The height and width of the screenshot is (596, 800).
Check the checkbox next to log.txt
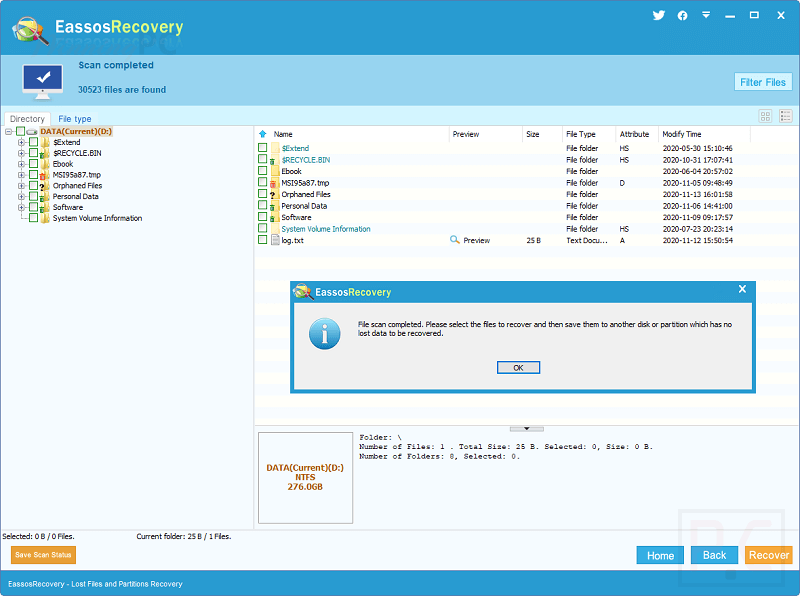262,240
